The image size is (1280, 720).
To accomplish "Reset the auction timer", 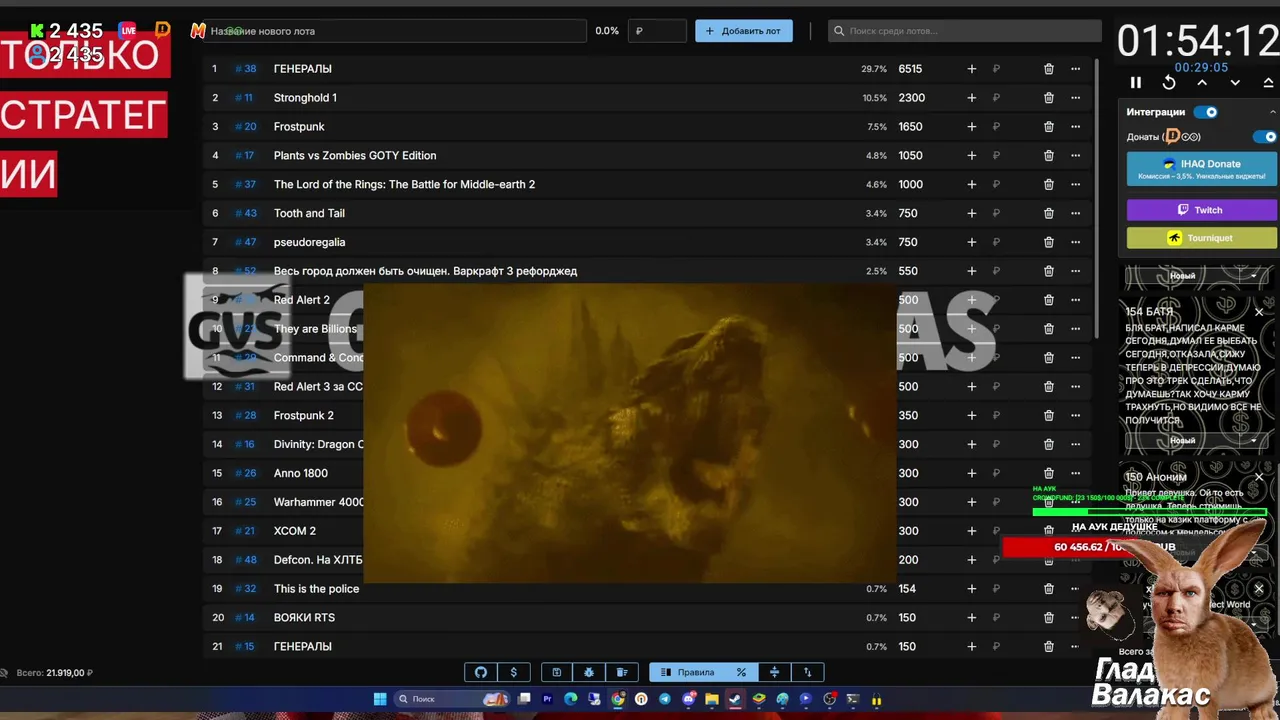I will (1169, 83).
